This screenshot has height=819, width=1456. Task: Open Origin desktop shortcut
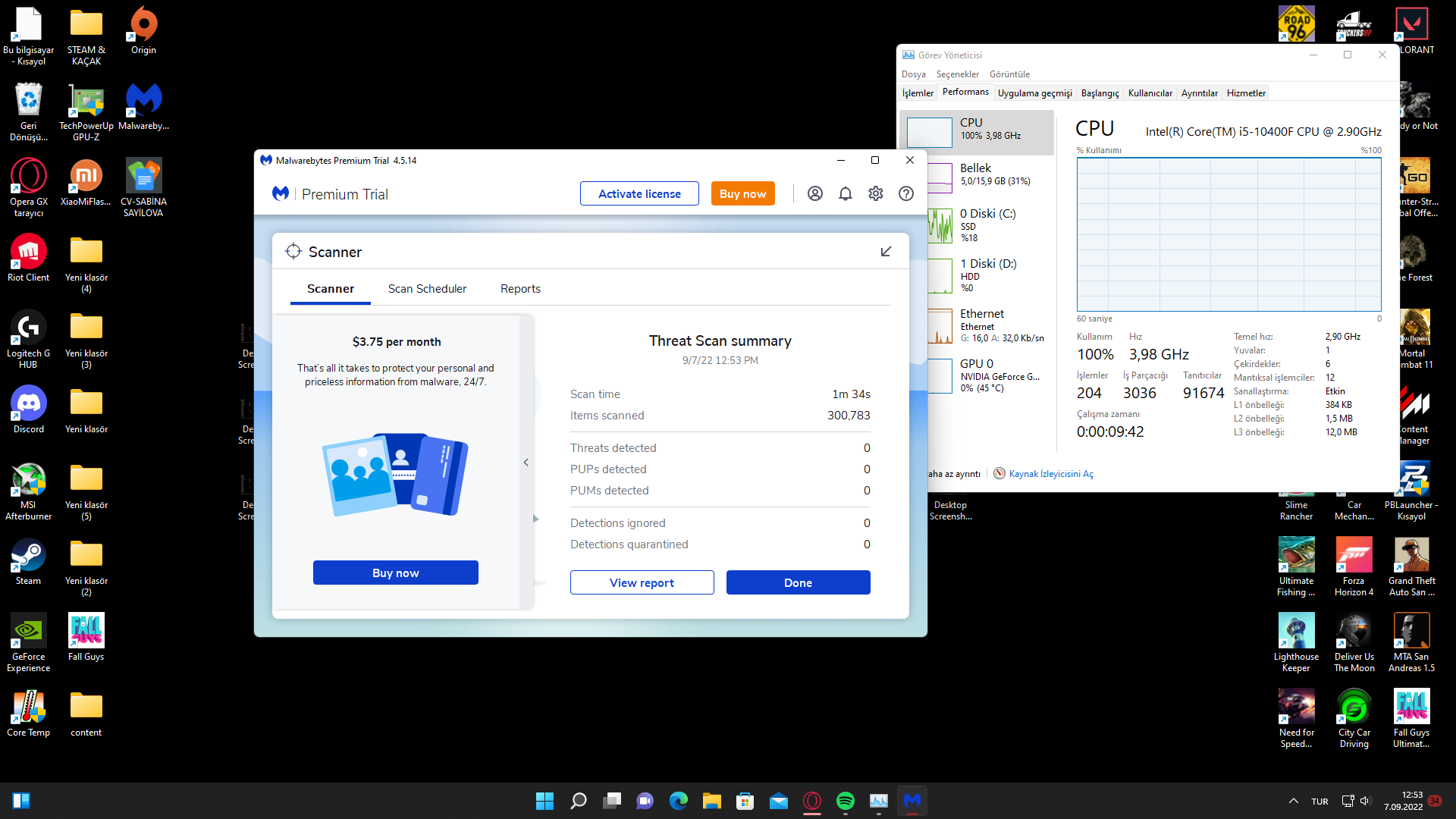143,30
